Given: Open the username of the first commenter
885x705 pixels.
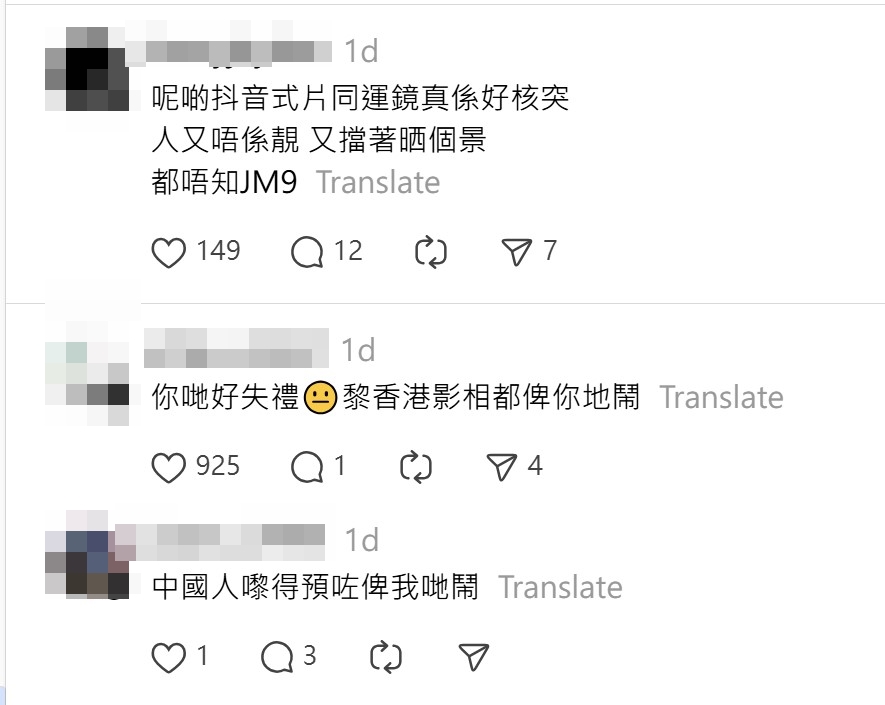Looking at the screenshot, I should 229,50.
